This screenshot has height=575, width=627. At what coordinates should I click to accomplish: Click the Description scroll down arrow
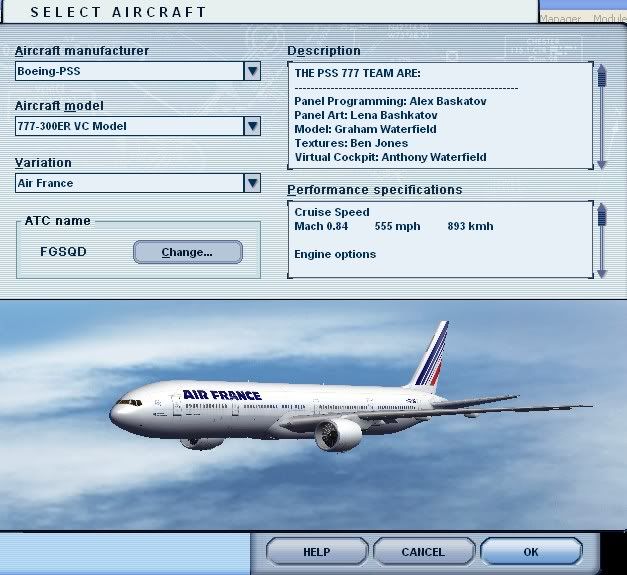coord(602,164)
